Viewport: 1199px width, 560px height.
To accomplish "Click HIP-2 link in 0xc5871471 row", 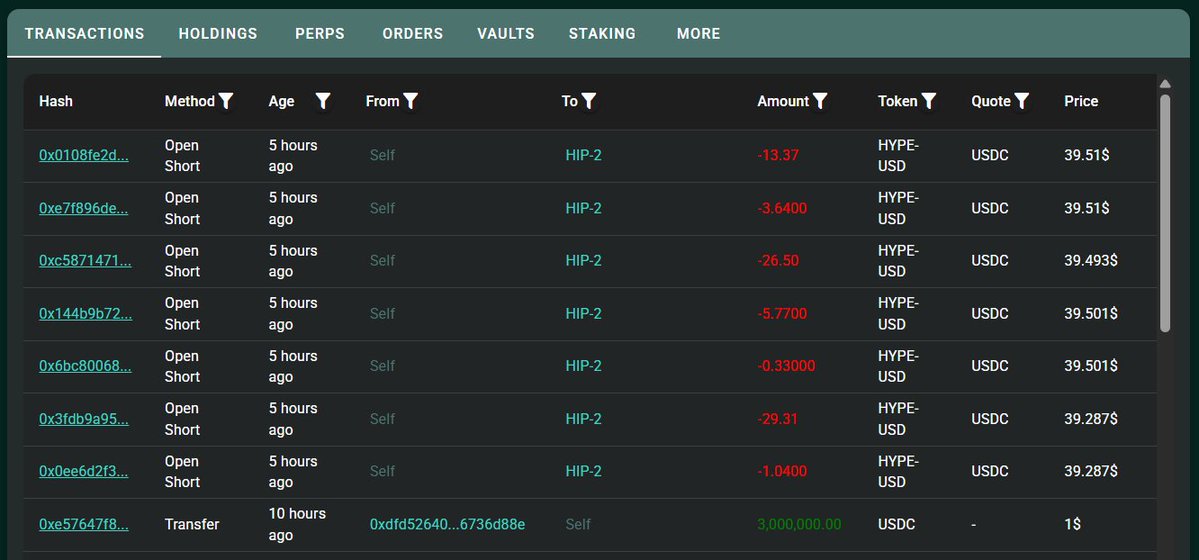I will [583, 261].
